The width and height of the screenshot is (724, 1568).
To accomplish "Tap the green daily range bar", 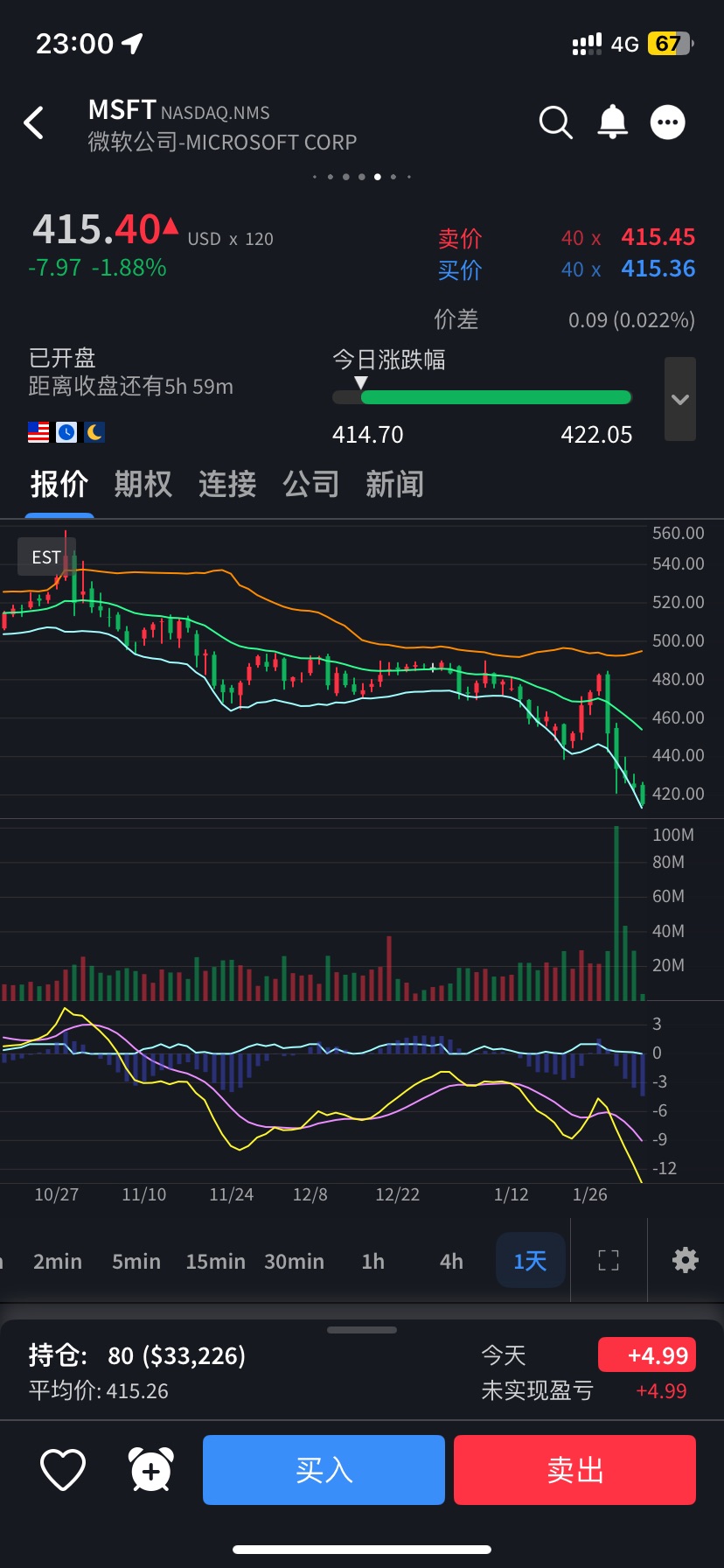I will (495, 397).
